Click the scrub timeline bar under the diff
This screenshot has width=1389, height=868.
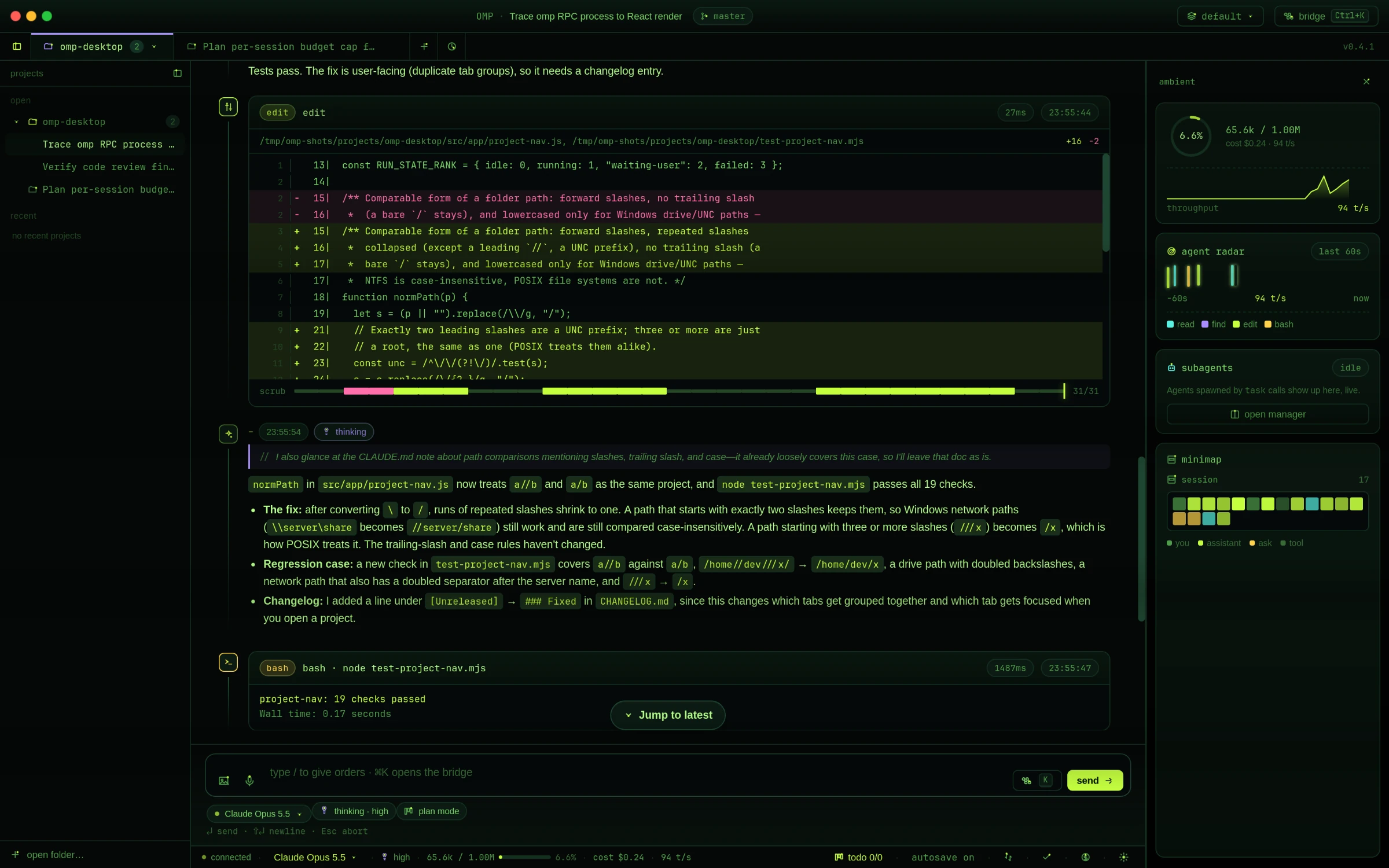679,391
